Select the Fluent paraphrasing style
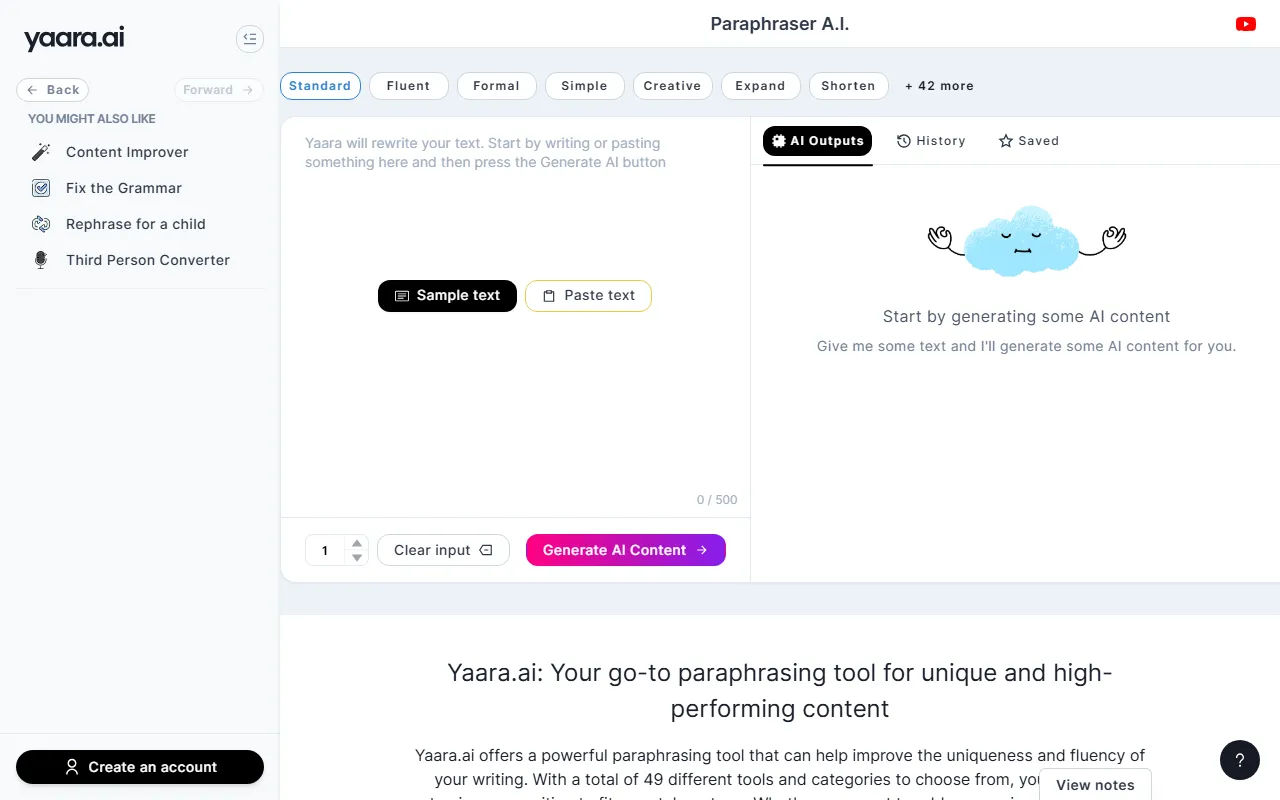This screenshot has width=1280, height=800. pos(408,86)
